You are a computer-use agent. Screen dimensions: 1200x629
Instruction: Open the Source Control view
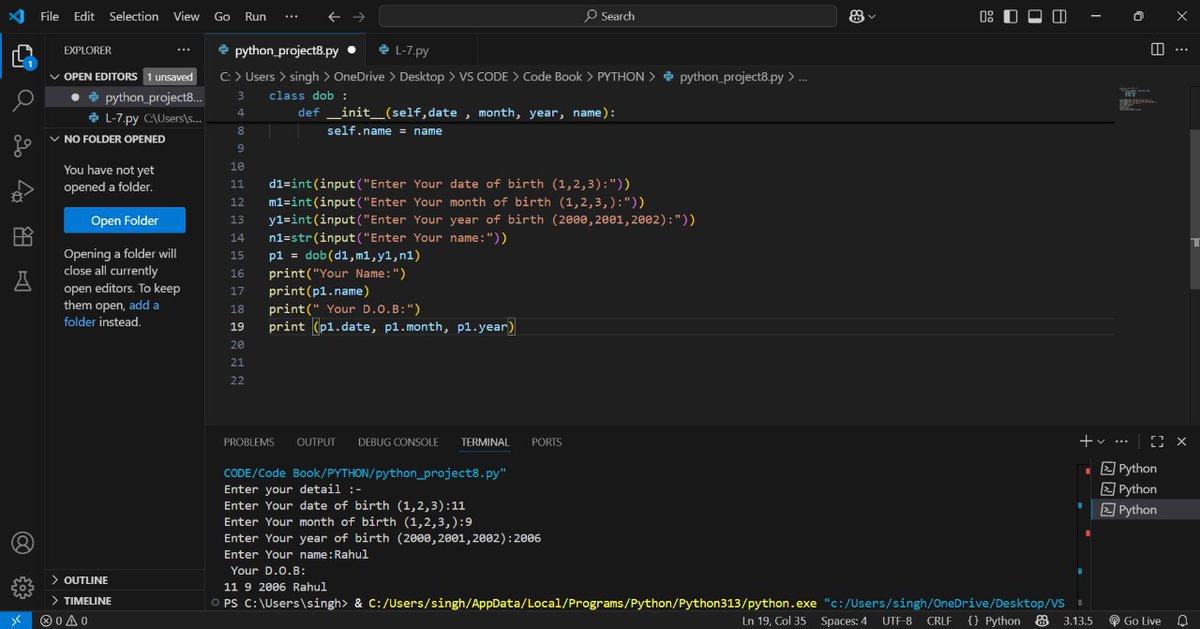coord(22,146)
